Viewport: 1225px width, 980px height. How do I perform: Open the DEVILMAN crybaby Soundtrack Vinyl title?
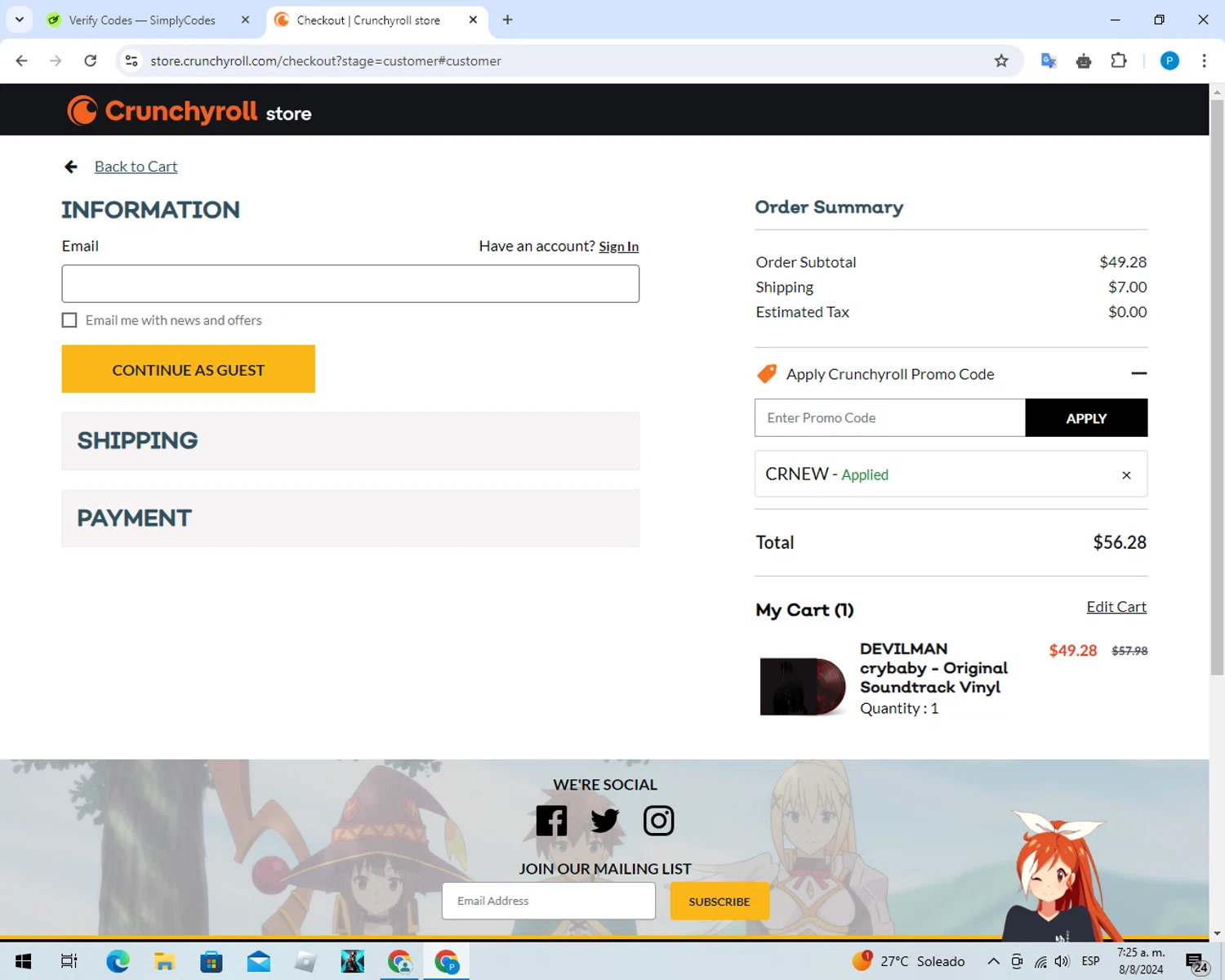(x=933, y=668)
